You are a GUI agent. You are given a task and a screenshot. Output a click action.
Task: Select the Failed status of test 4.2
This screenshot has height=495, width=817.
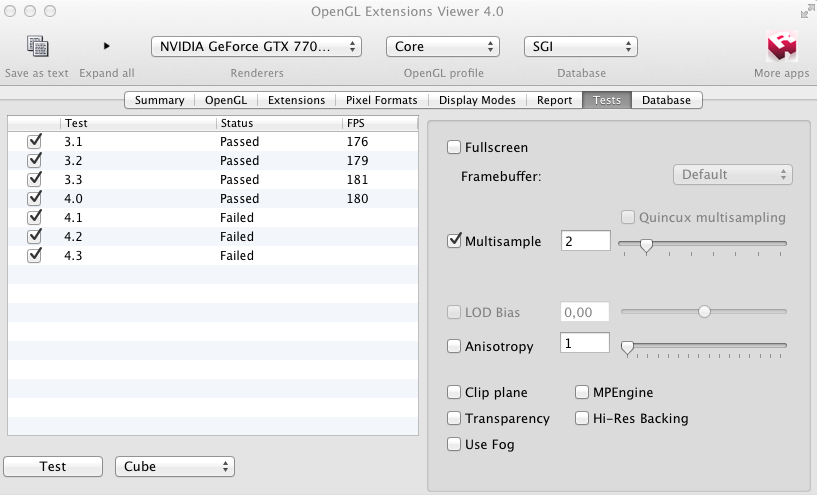tap(237, 237)
